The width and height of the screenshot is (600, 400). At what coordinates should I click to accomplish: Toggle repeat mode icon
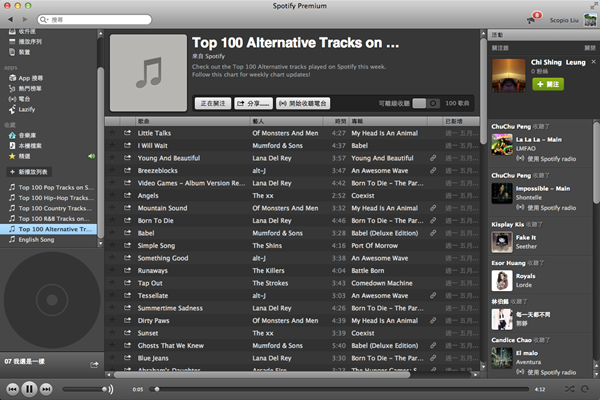coord(585,389)
